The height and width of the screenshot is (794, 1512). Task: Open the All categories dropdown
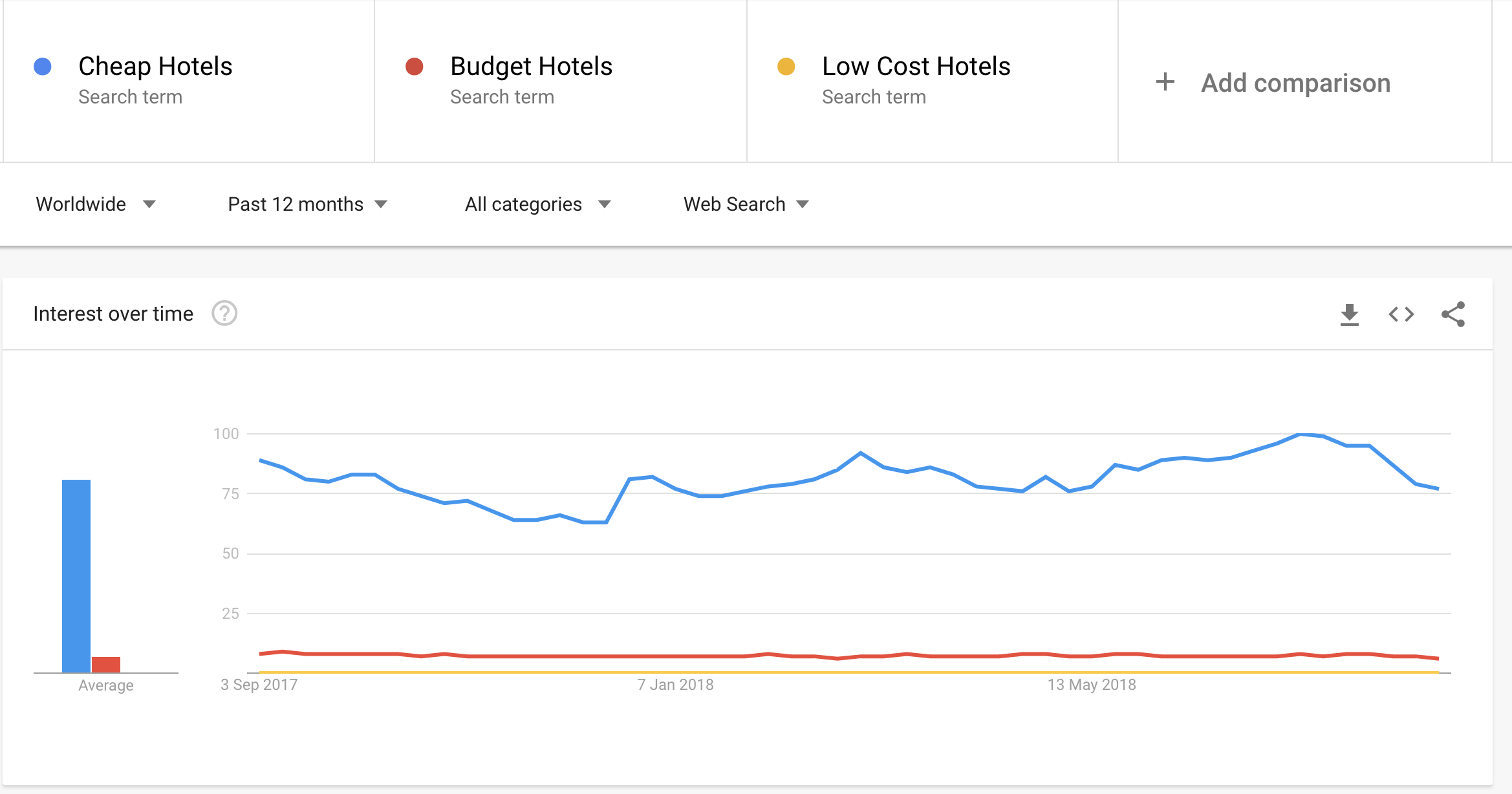tap(537, 204)
